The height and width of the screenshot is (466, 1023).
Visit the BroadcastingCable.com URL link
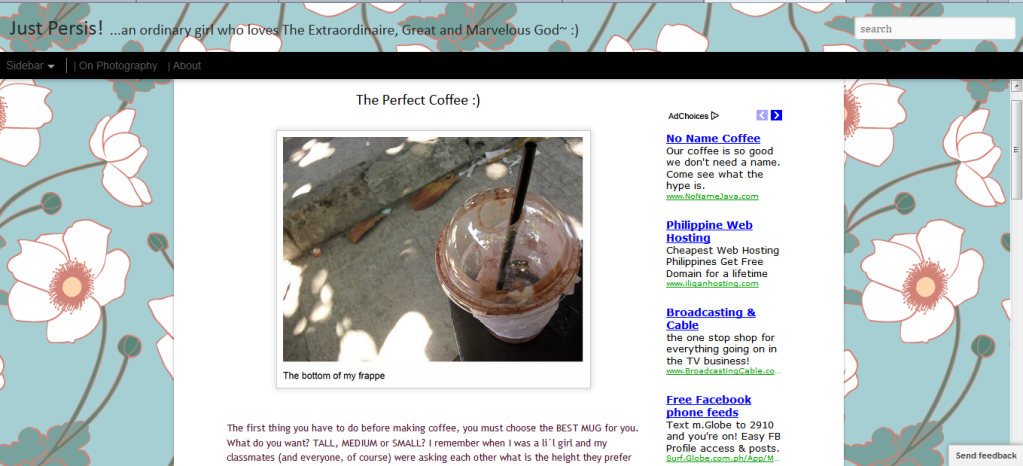coord(723,371)
